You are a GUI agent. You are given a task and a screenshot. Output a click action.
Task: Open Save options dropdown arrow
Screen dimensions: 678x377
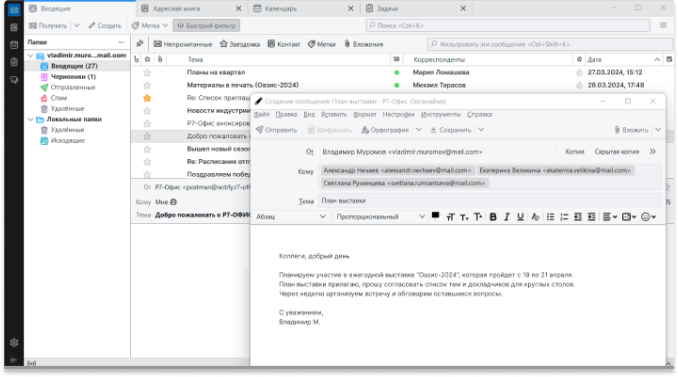coord(481,130)
